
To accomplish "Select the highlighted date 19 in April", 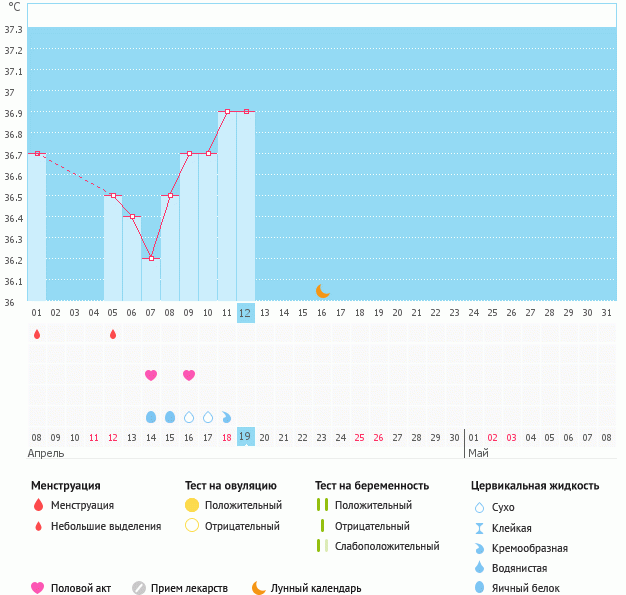I will click(246, 437).
